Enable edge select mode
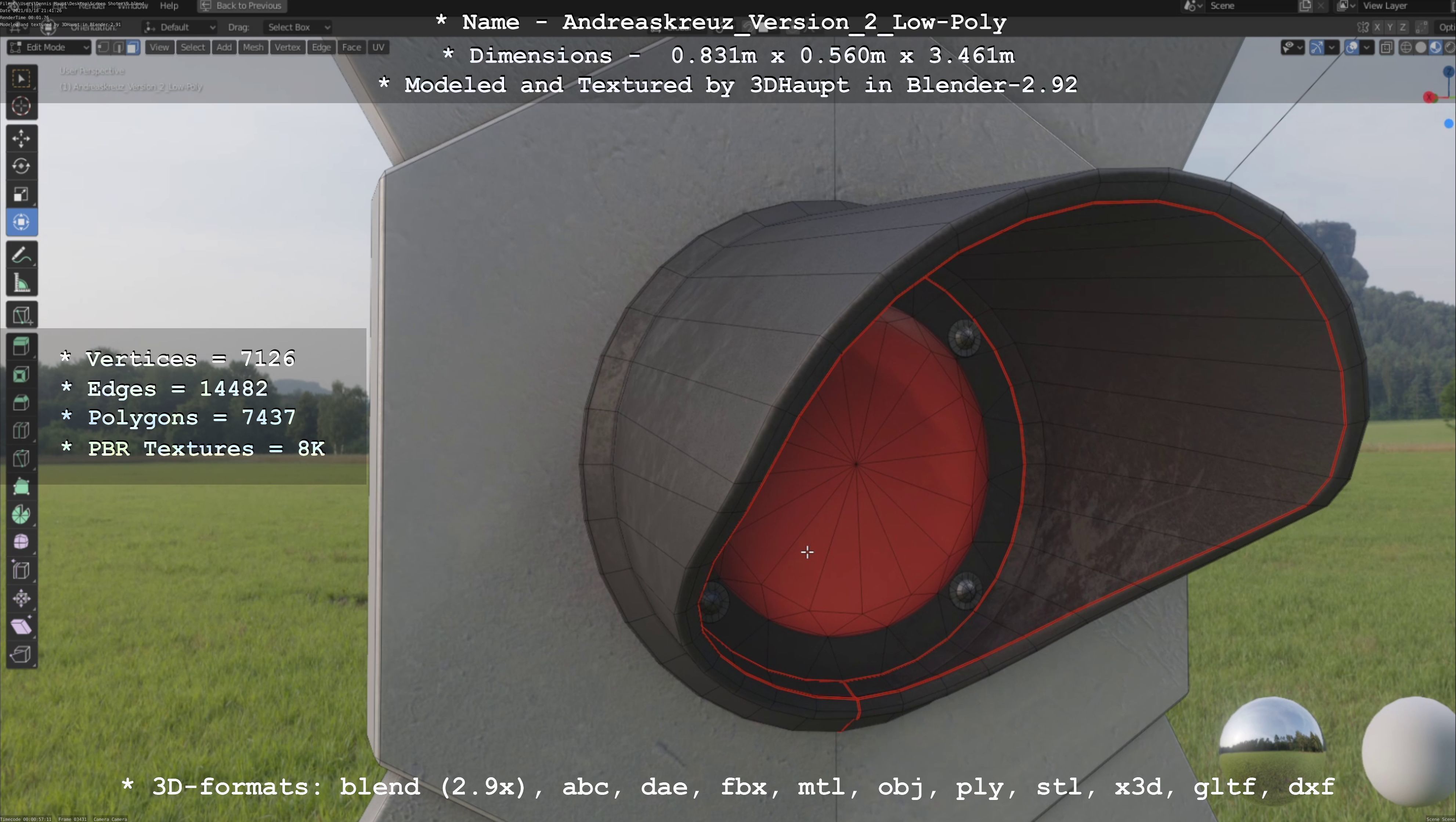This screenshot has height=822, width=1456. [118, 47]
